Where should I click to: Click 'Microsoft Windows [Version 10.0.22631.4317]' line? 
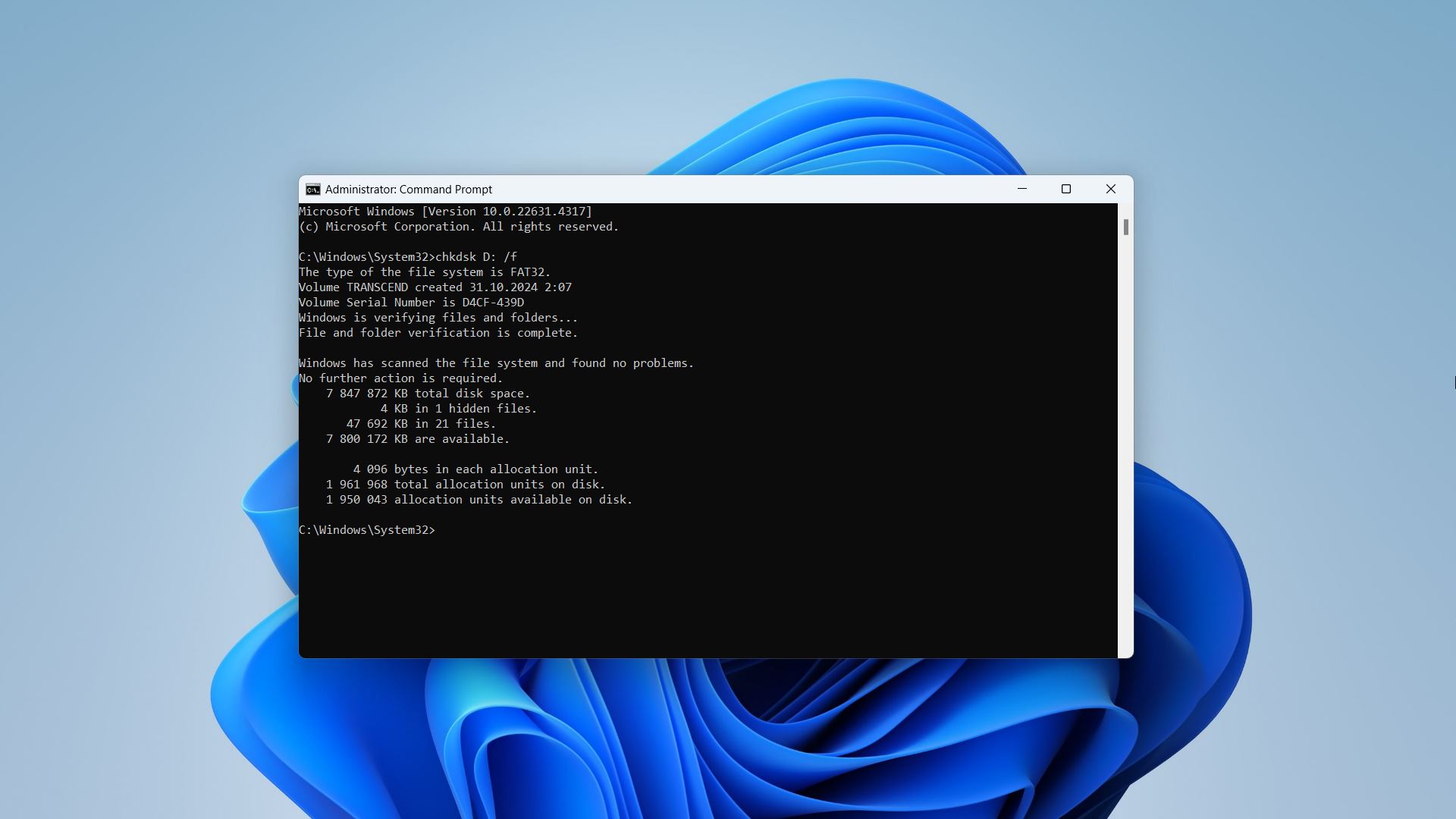pos(446,212)
